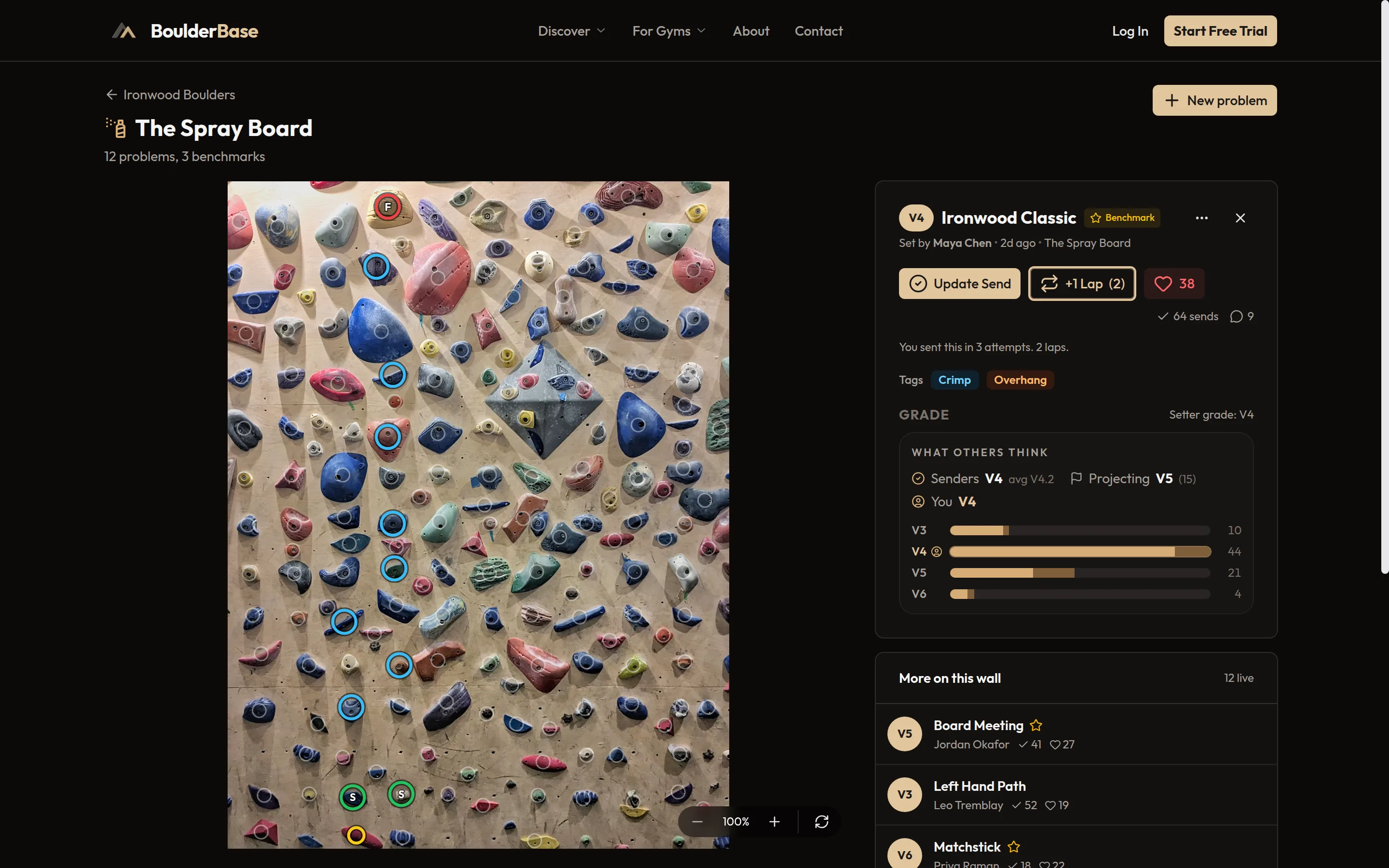Viewport: 1389px width, 868px height.
Task: Click the yellow foot hold marker
Action: coord(356,835)
